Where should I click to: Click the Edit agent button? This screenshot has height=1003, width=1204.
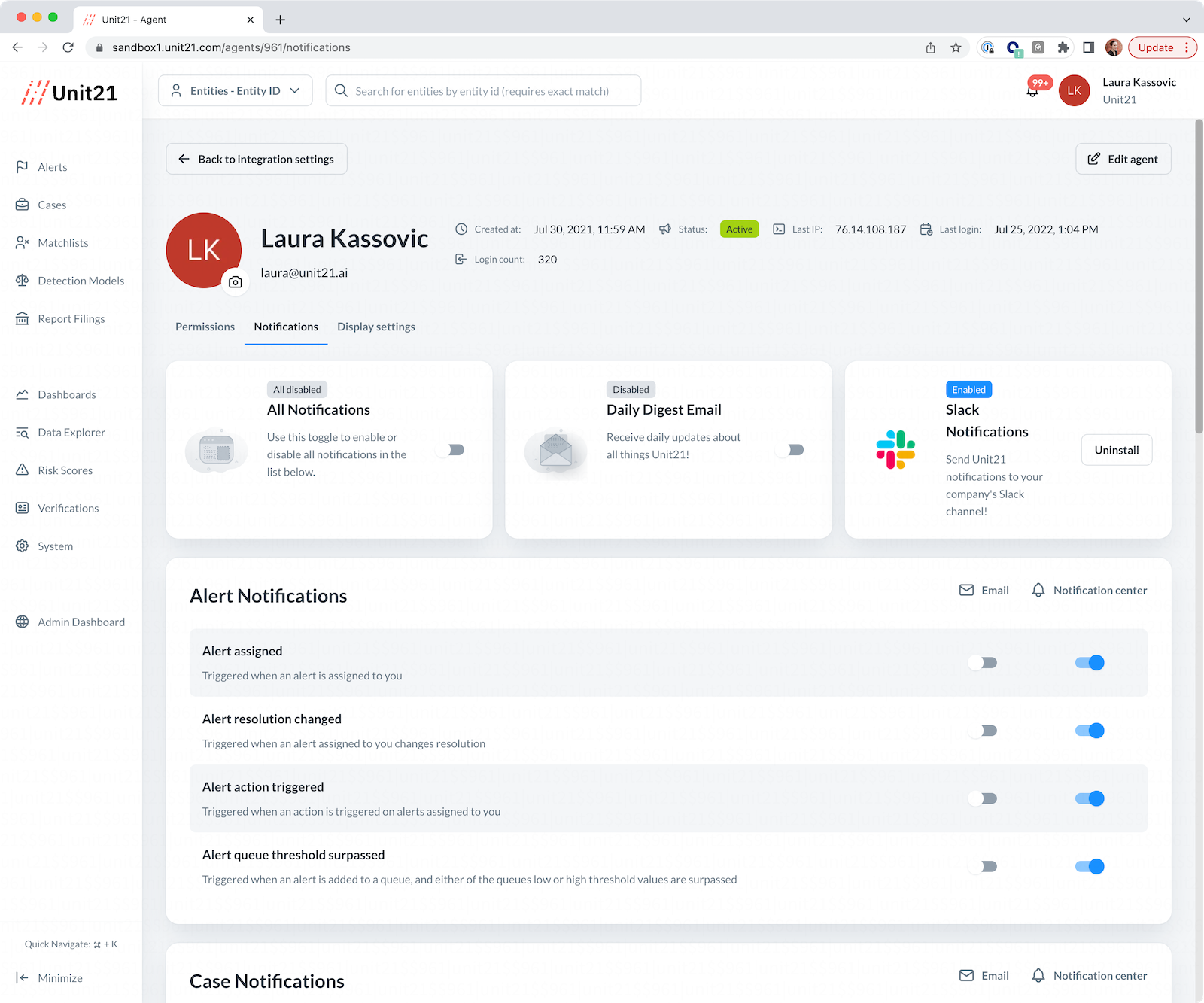[x=1123, y=159]
